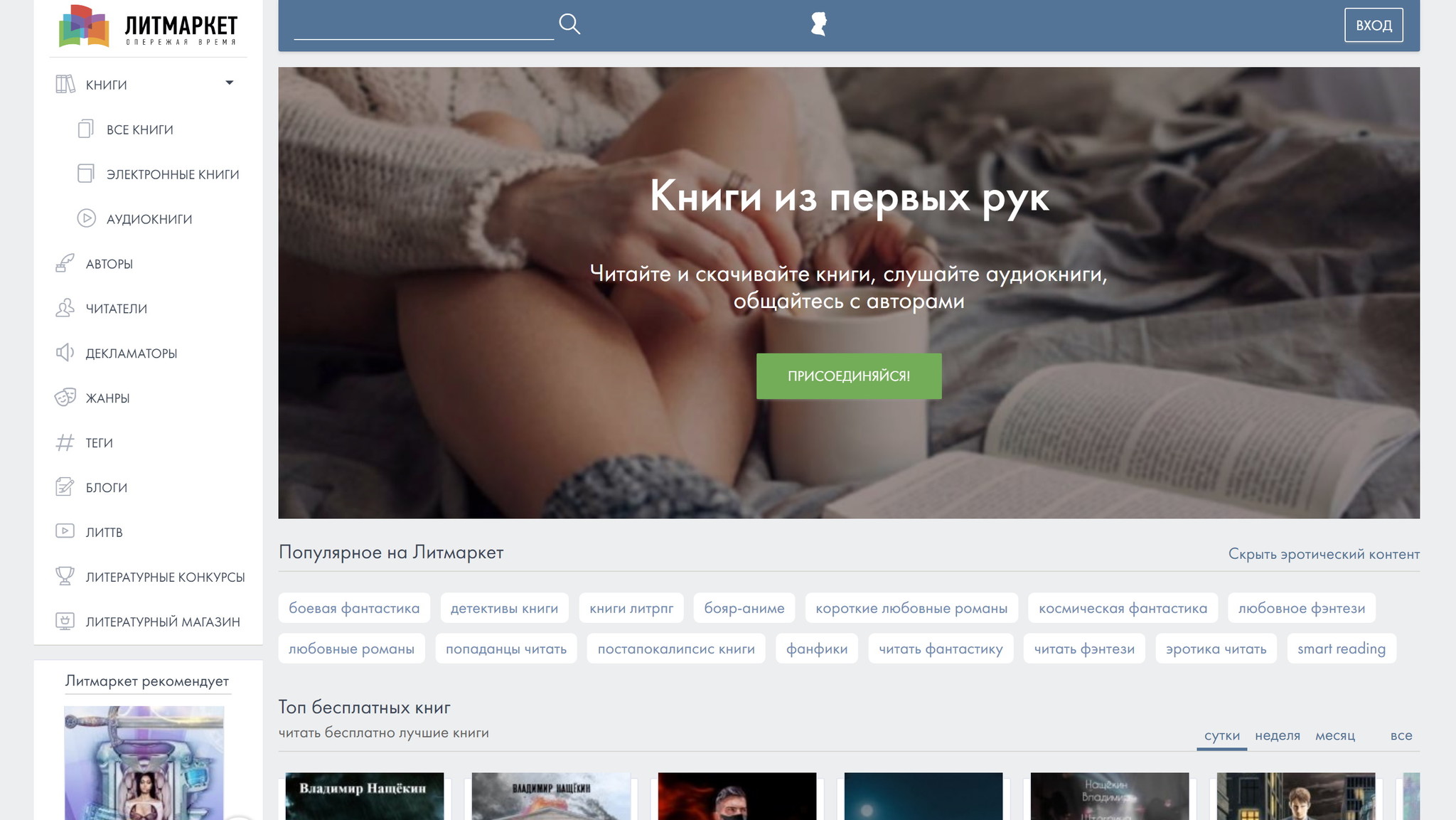Select the книги литрпг tag
The height and width of the screenshot is (820, 1456).
tap(631, 608)
